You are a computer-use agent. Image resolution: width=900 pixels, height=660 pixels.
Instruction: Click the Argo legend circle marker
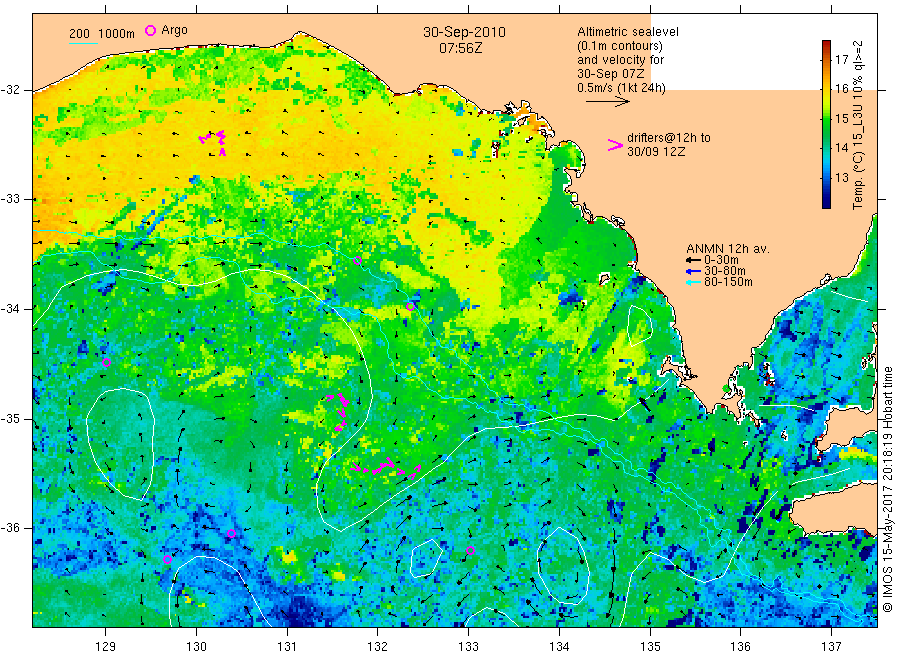click(150, 30)
